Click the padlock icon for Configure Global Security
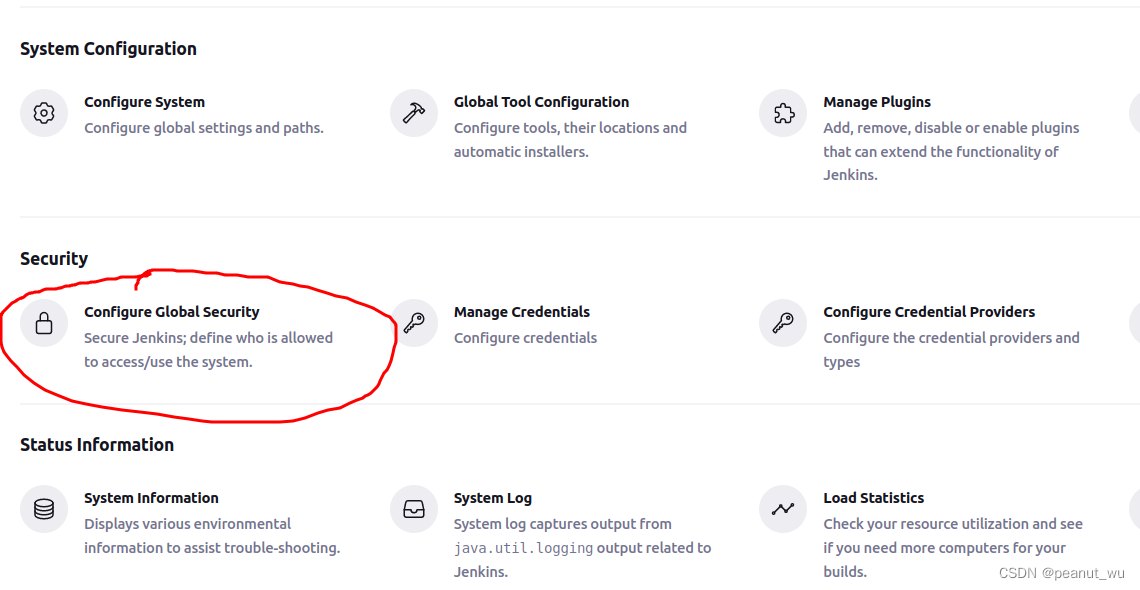The height and width of the screenshot is (590, 1140). (44, 323)
